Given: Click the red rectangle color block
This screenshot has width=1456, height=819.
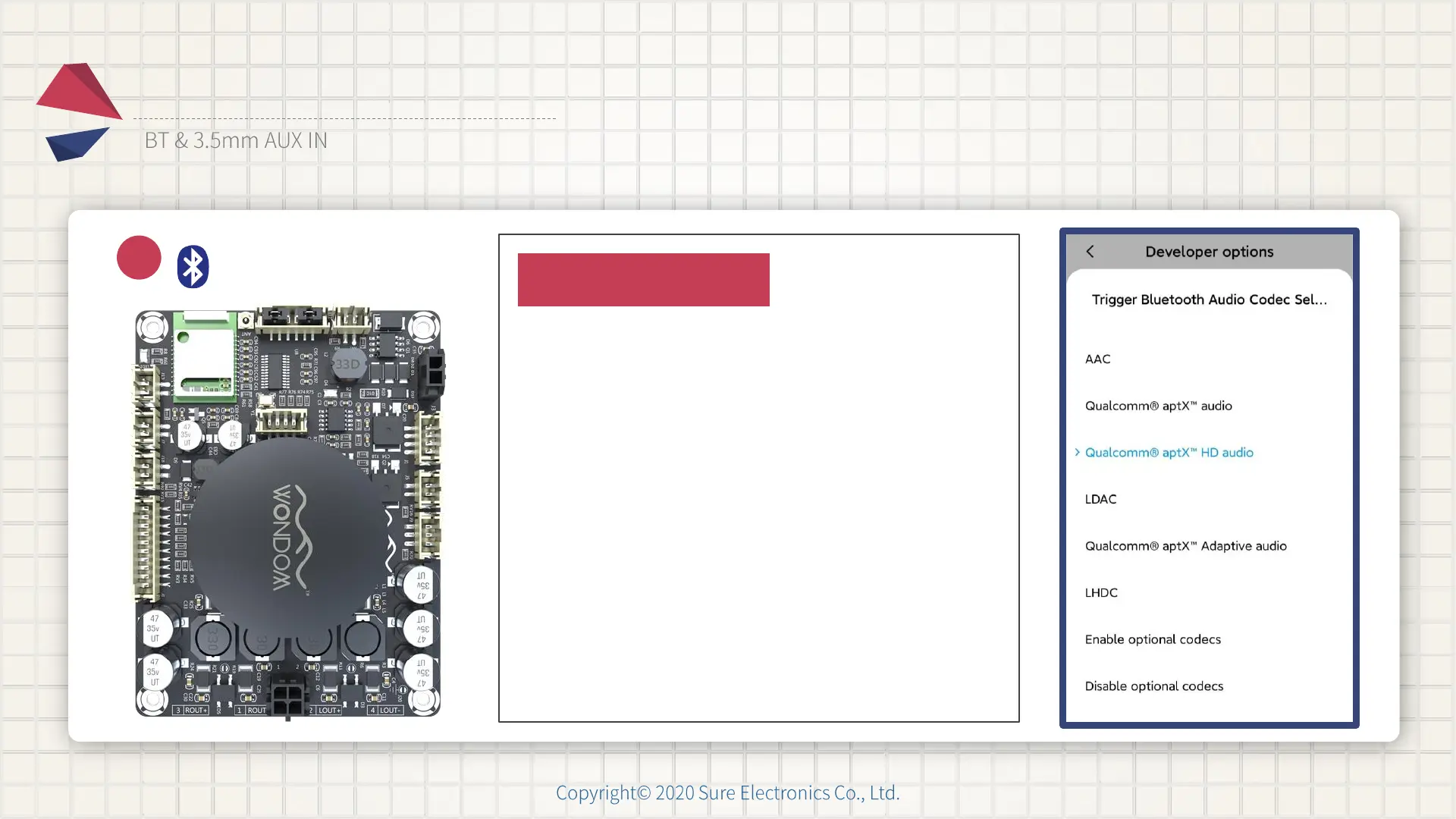Looking at the screenshot, I should click(x=643, y=280).
